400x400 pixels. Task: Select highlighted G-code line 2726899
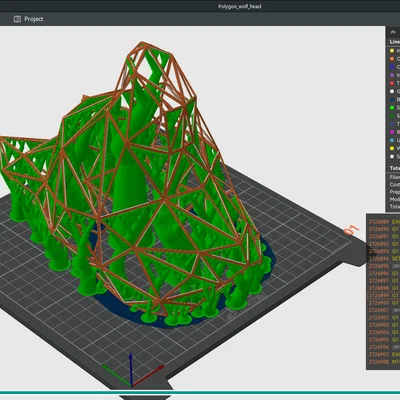pyautogui.click(x=383, y=295)
